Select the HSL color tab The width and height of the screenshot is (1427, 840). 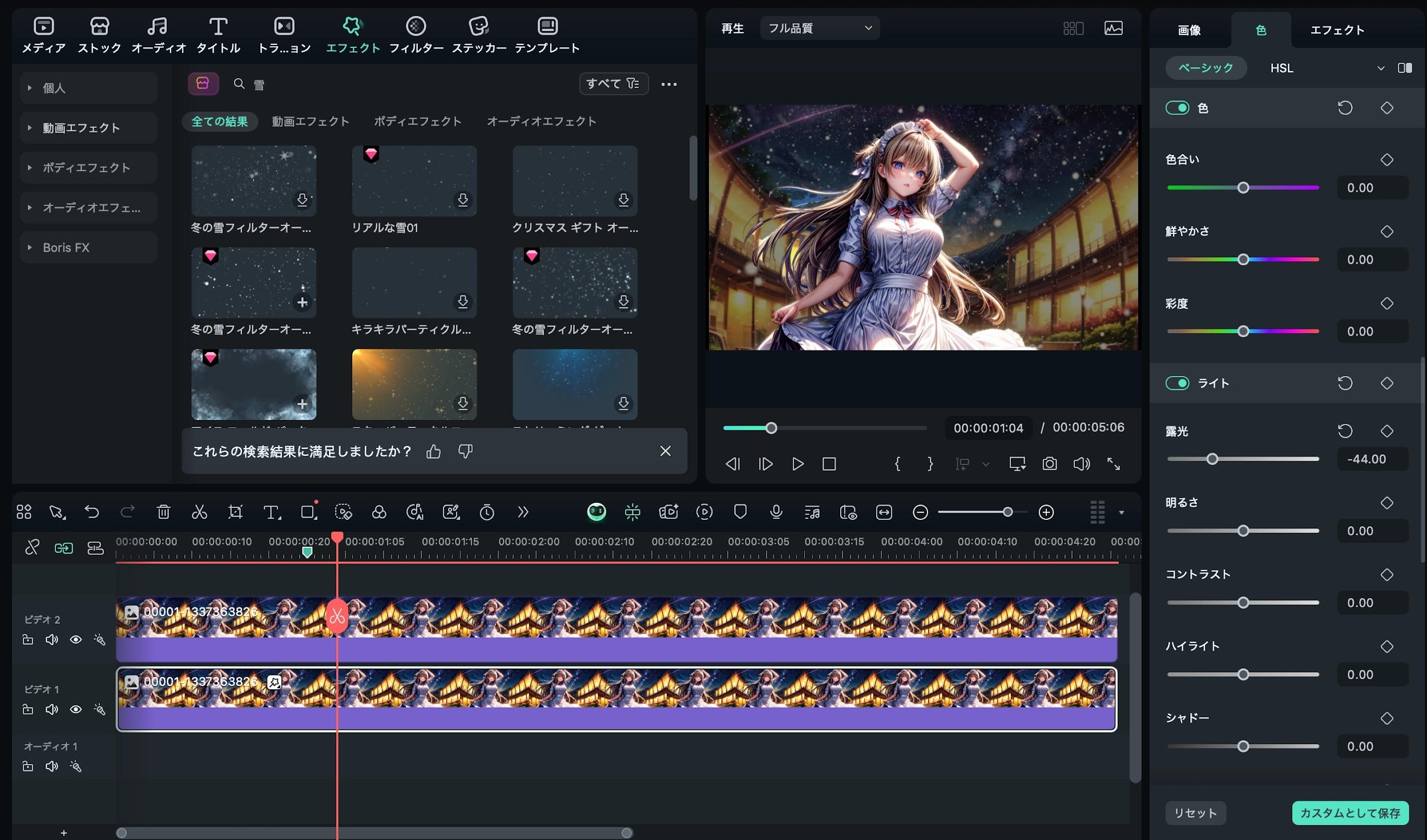[x=1282, y=68]
